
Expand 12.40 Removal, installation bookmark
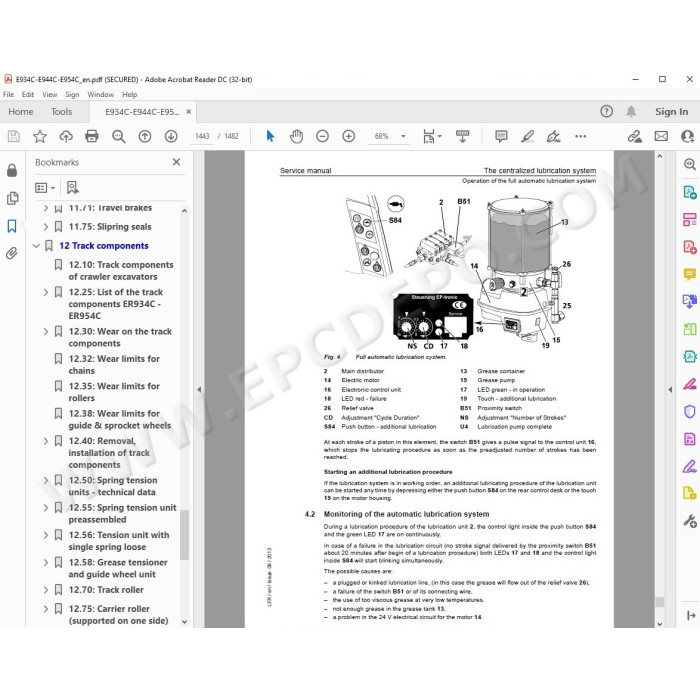point(46,441)
